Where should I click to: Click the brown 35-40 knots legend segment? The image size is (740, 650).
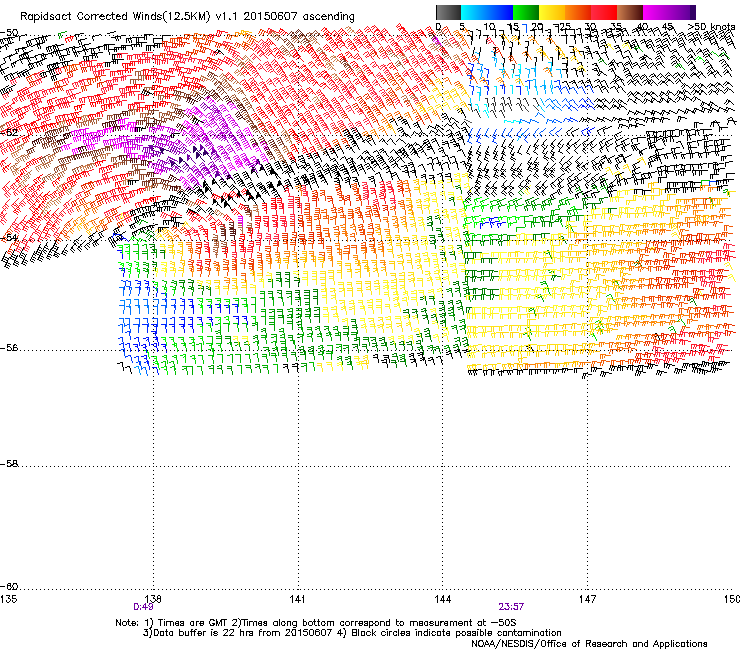tap(630, 12)
